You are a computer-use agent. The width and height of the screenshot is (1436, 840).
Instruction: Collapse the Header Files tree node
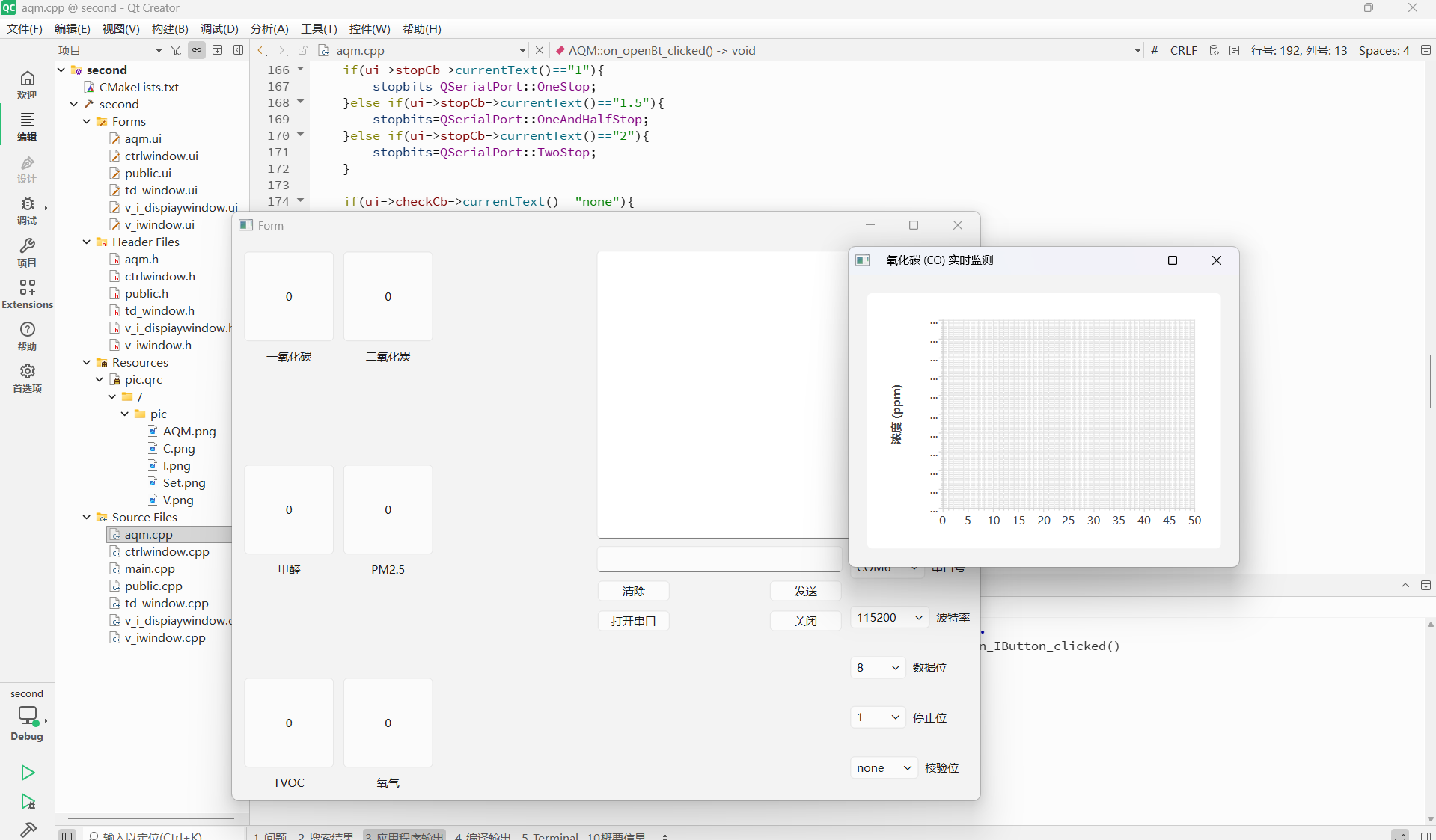point(87,242)
